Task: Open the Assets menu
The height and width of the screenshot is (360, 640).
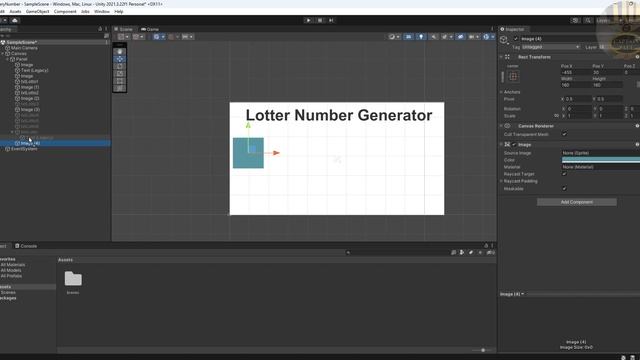Action: coord(15,11)
